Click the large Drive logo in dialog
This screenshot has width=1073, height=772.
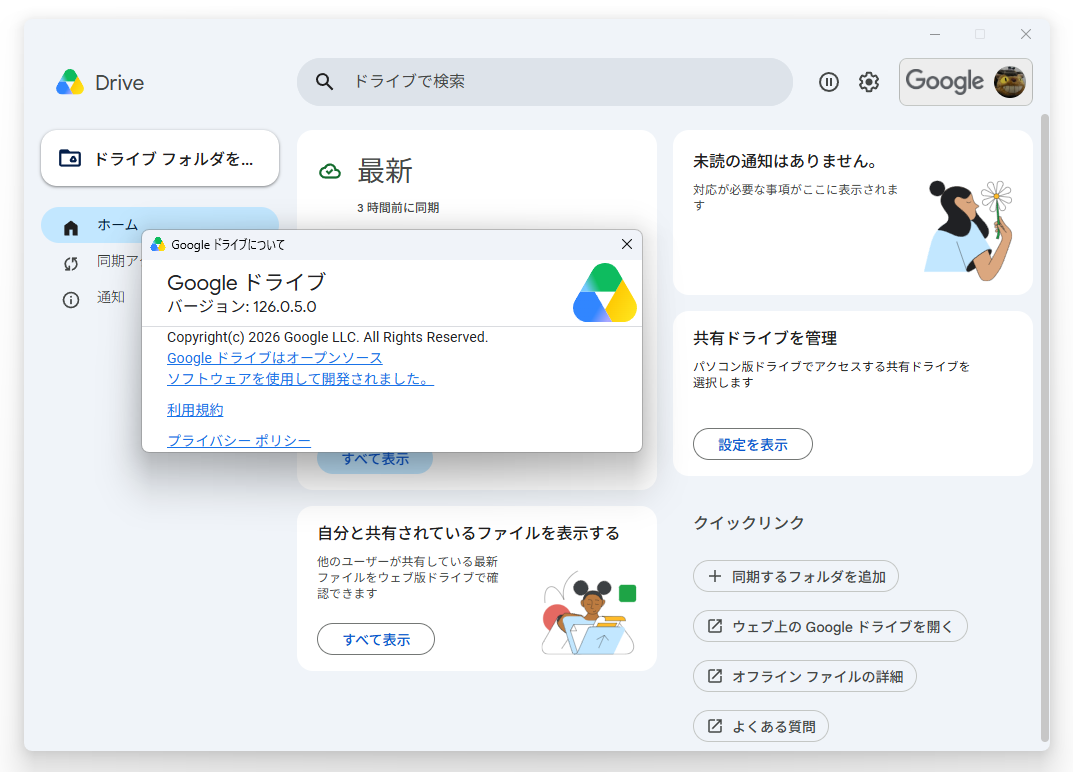click(605, 292)
